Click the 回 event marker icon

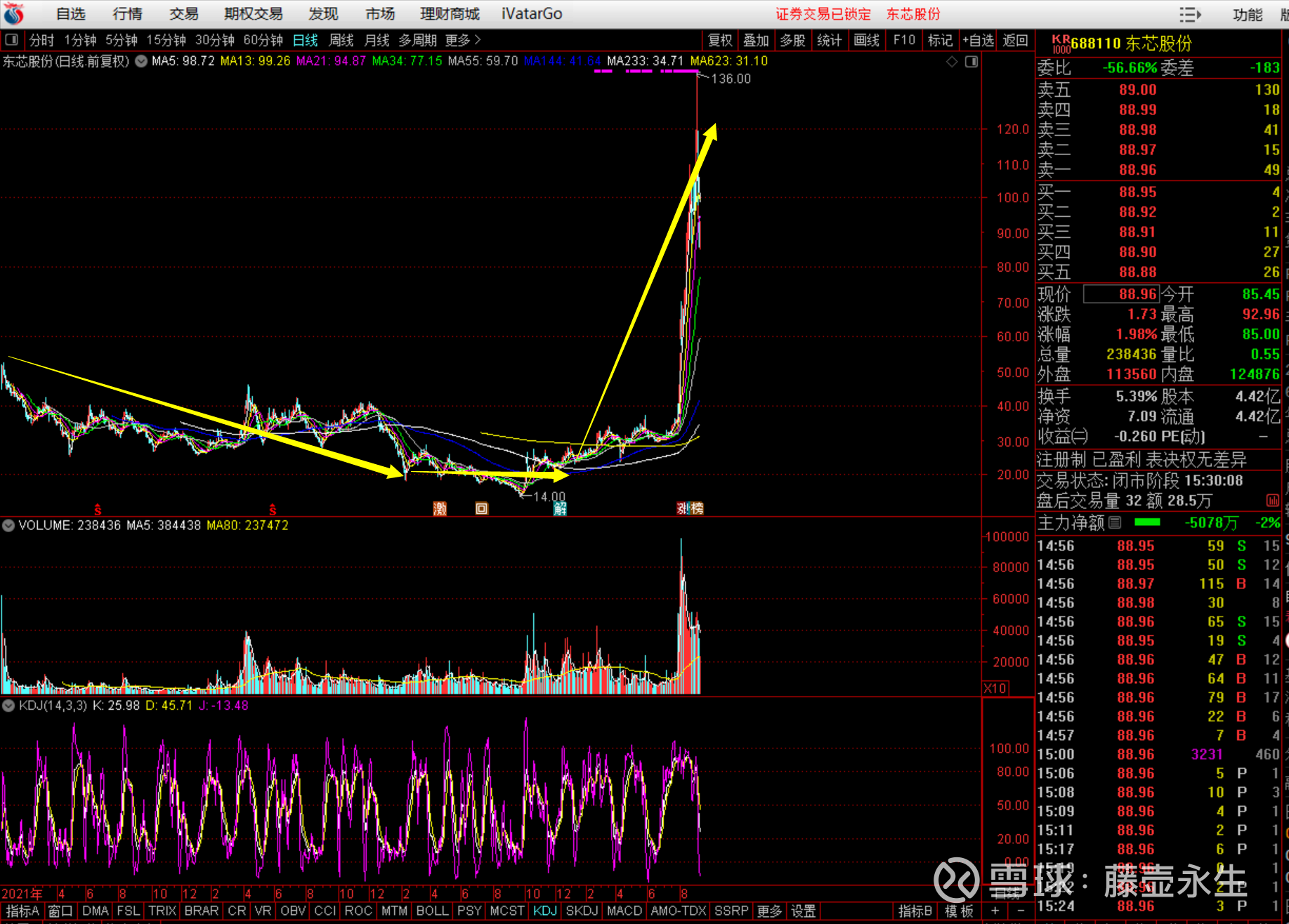tap(481, 508)
